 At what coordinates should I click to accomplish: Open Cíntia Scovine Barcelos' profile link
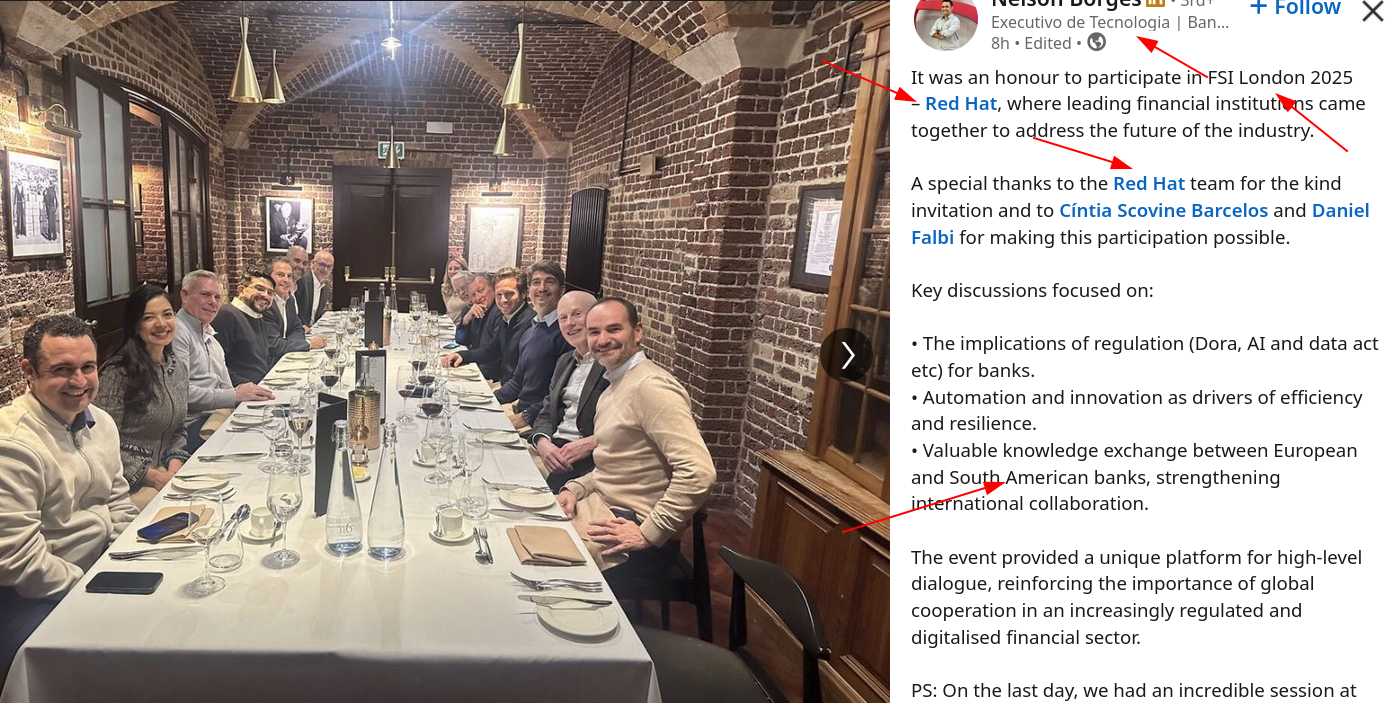pos(1164,211)
